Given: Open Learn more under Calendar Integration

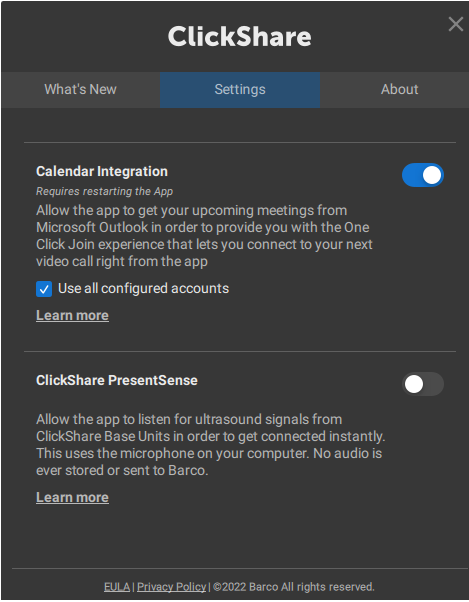Looking at the screenshot, I should (72, 316).
